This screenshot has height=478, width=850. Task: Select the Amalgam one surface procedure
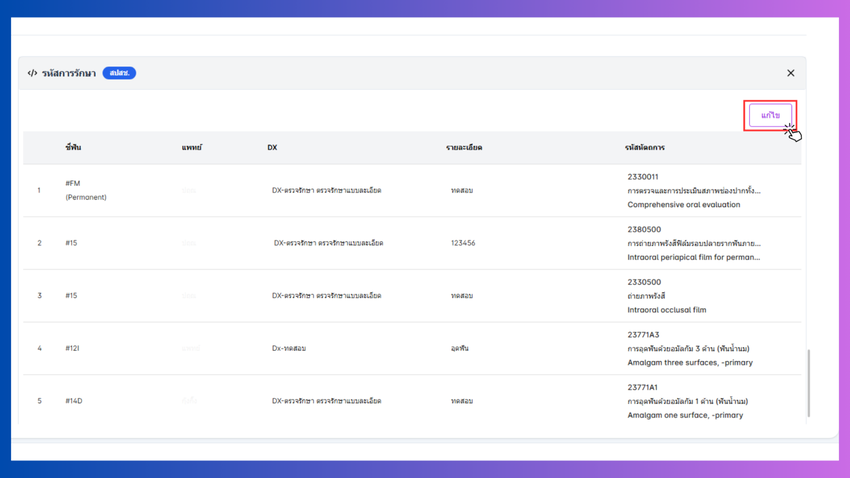coord(685,415)
